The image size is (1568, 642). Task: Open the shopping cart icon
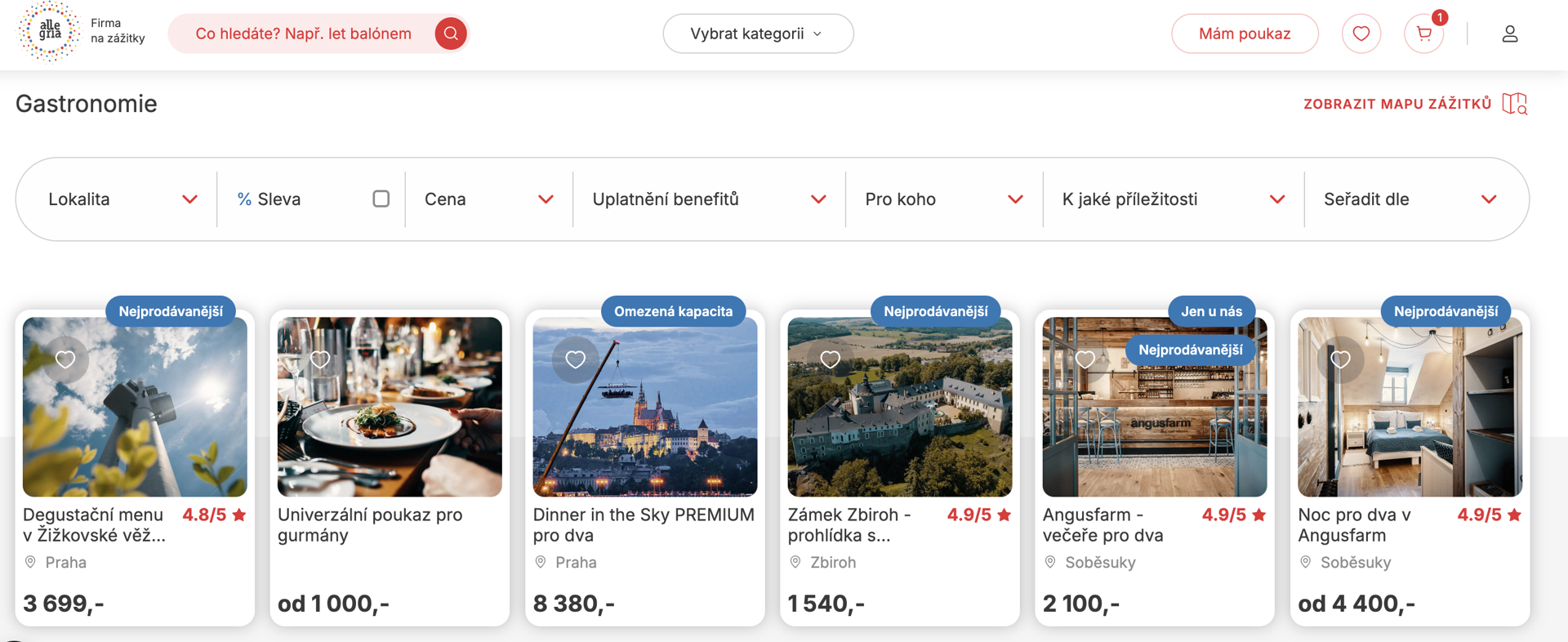[1423, 33]
